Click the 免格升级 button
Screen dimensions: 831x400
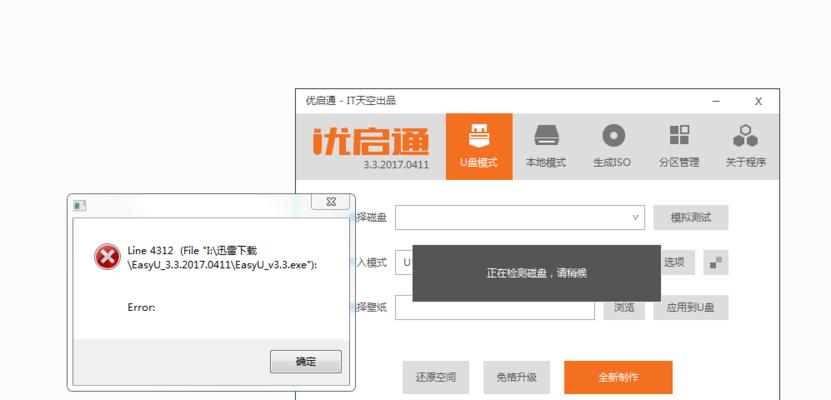(516, 377)
